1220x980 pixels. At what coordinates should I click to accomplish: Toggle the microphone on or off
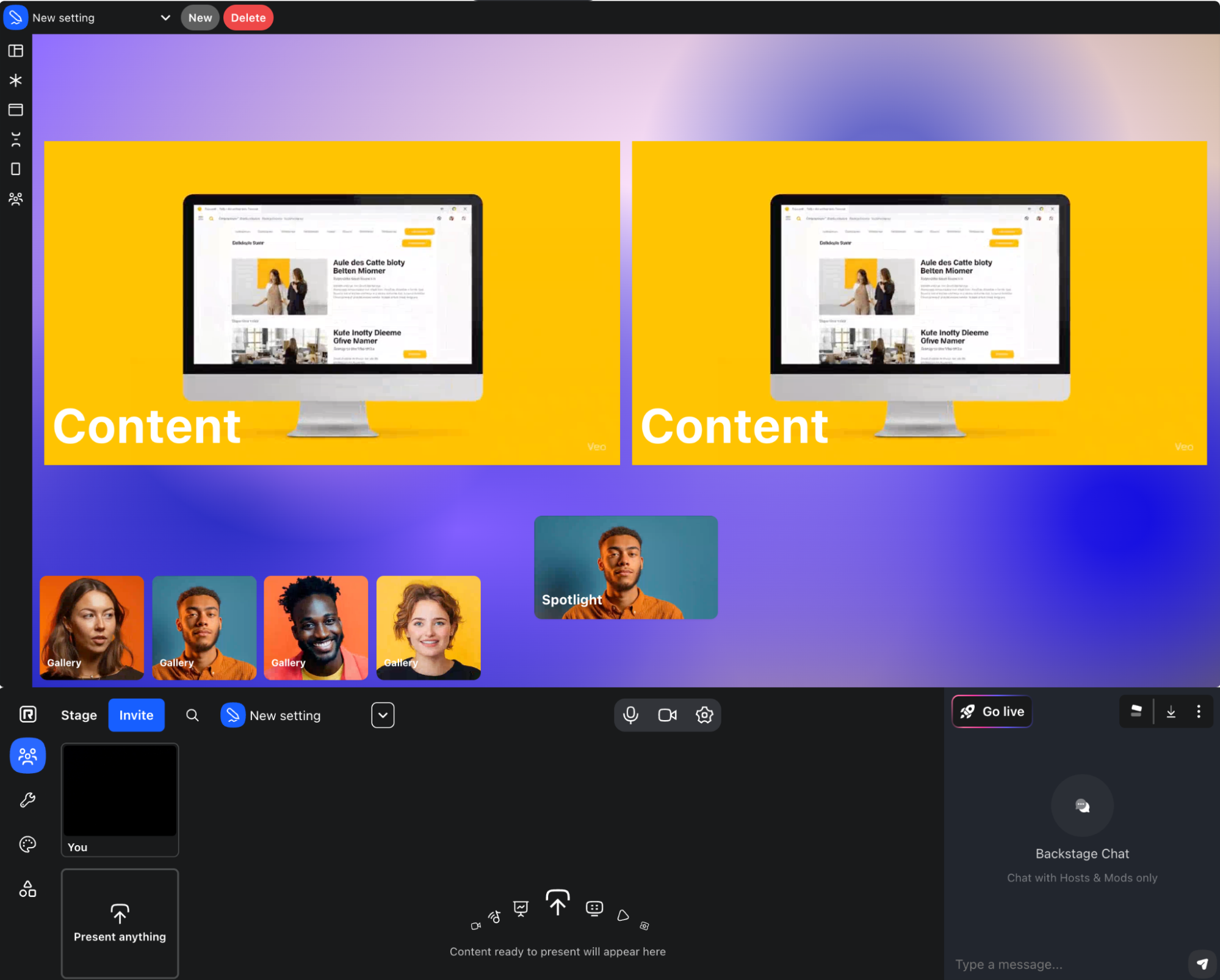pyautogui.click(x=630, y=715)
